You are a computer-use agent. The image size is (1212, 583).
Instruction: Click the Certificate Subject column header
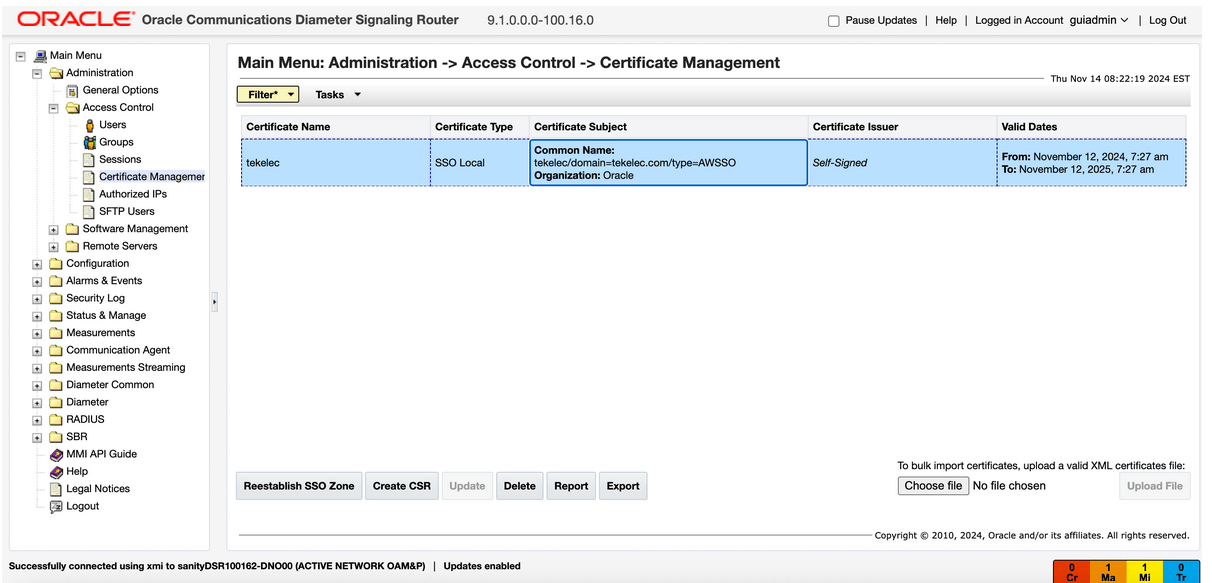[x=668, y=127]
